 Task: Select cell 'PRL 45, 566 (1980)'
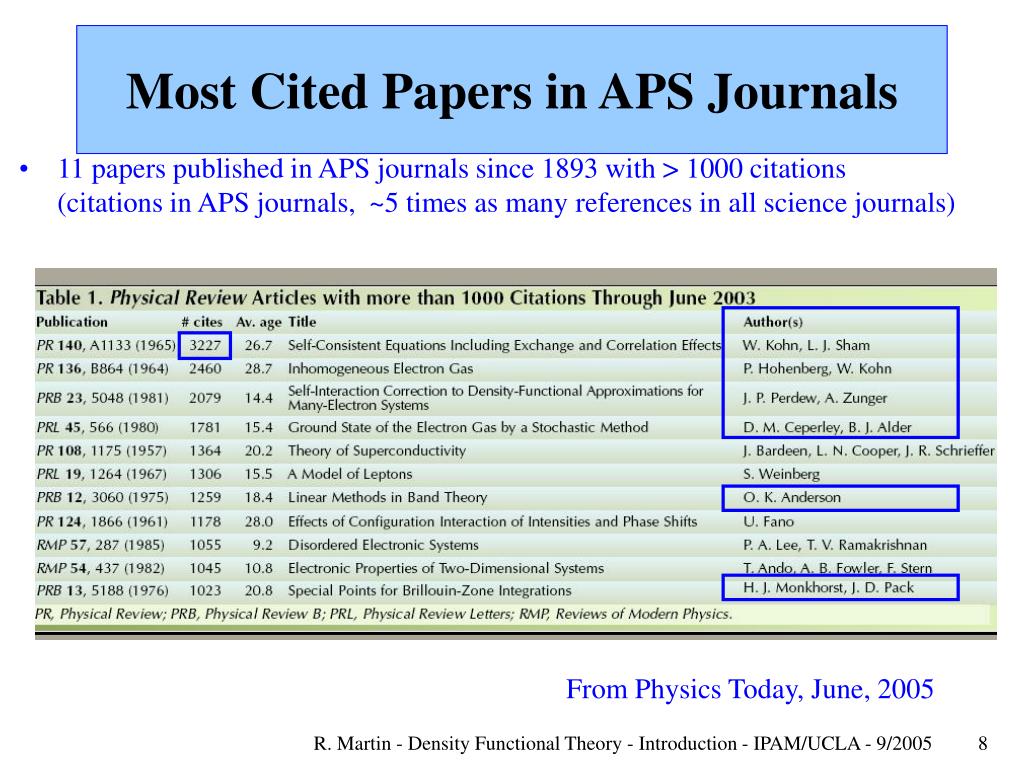[97, 427]
